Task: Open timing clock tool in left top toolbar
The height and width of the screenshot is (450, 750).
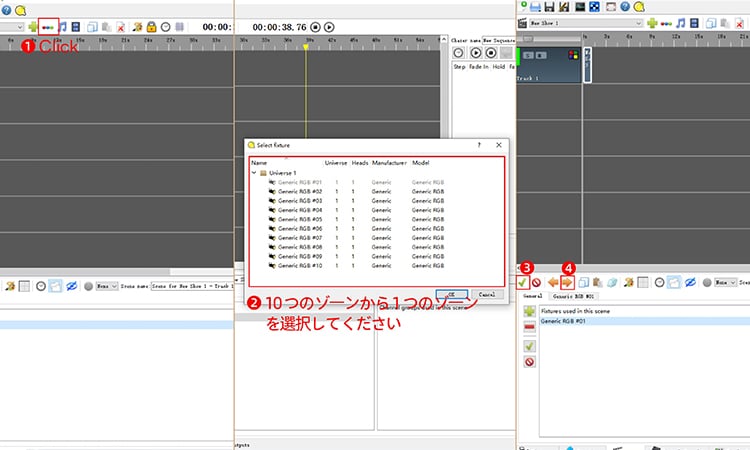Action: pyautogui.click(x=165, y=27)
